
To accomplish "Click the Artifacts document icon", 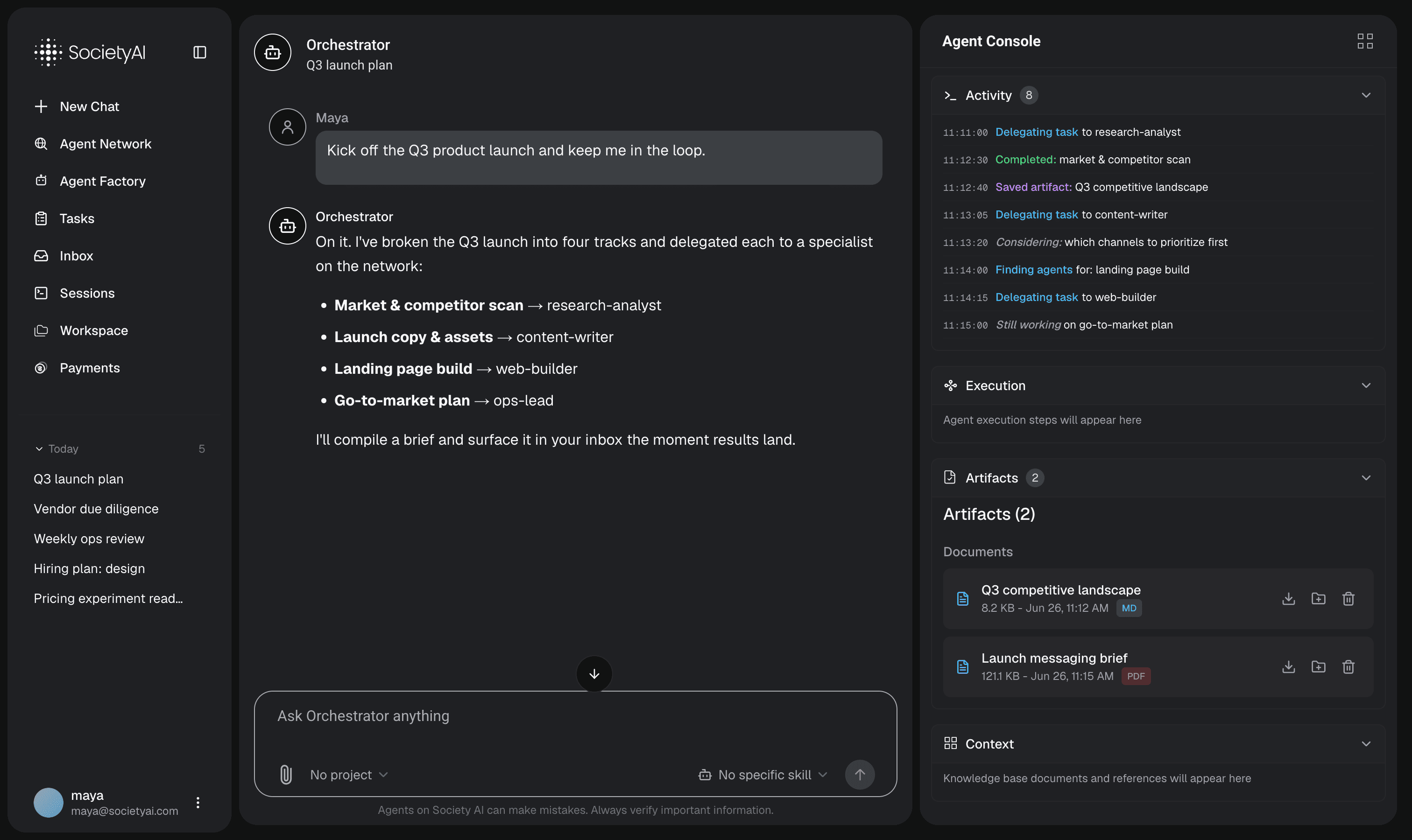I will coord(950,478).
